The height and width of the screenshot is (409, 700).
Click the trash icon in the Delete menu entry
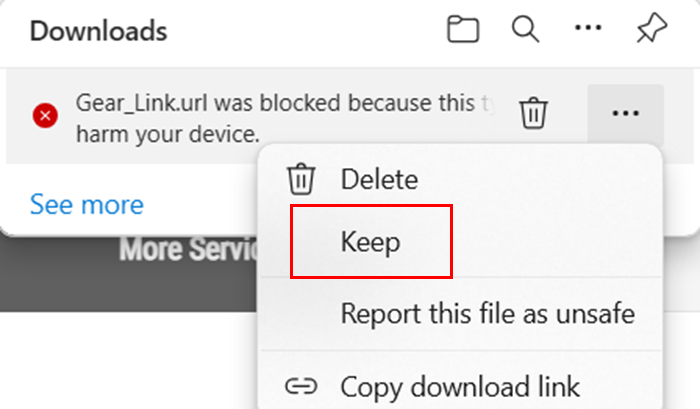click(301, 179)
